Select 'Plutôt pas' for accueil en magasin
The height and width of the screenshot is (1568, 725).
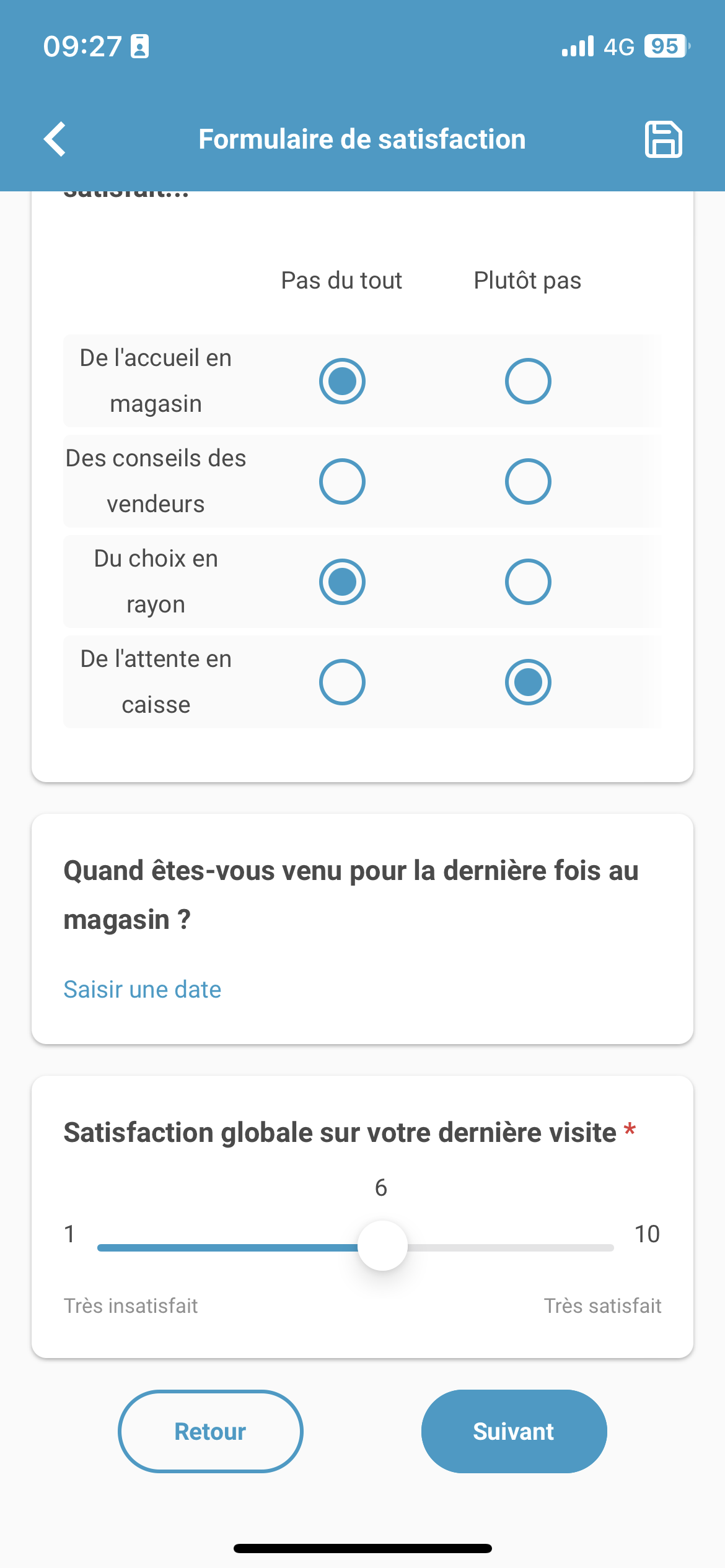[528, 381]
